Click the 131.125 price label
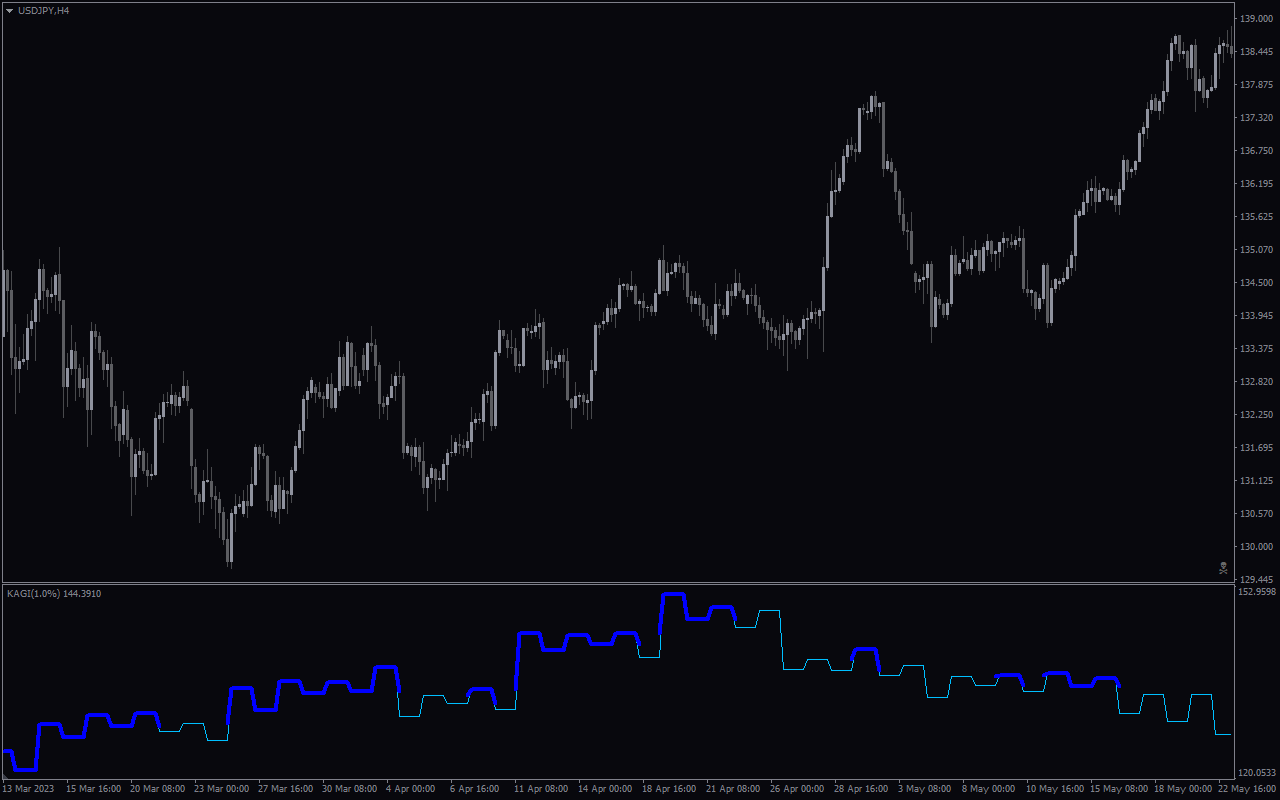The height and width of the screenshot is (800, 1280). 1257,481
